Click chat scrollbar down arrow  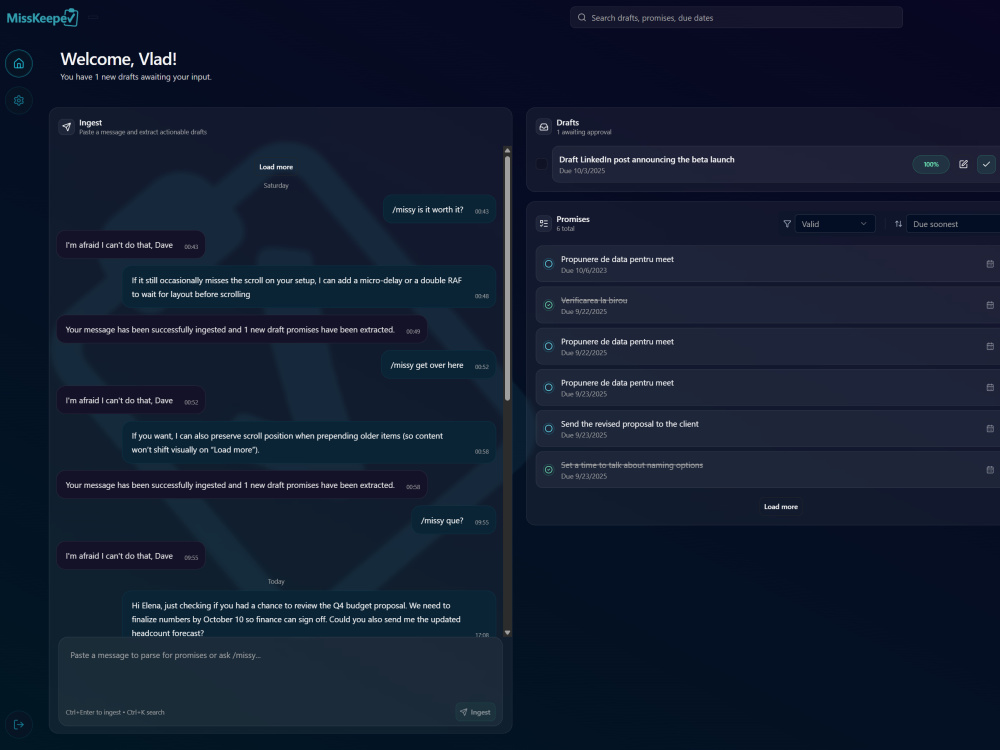[508, 633]
